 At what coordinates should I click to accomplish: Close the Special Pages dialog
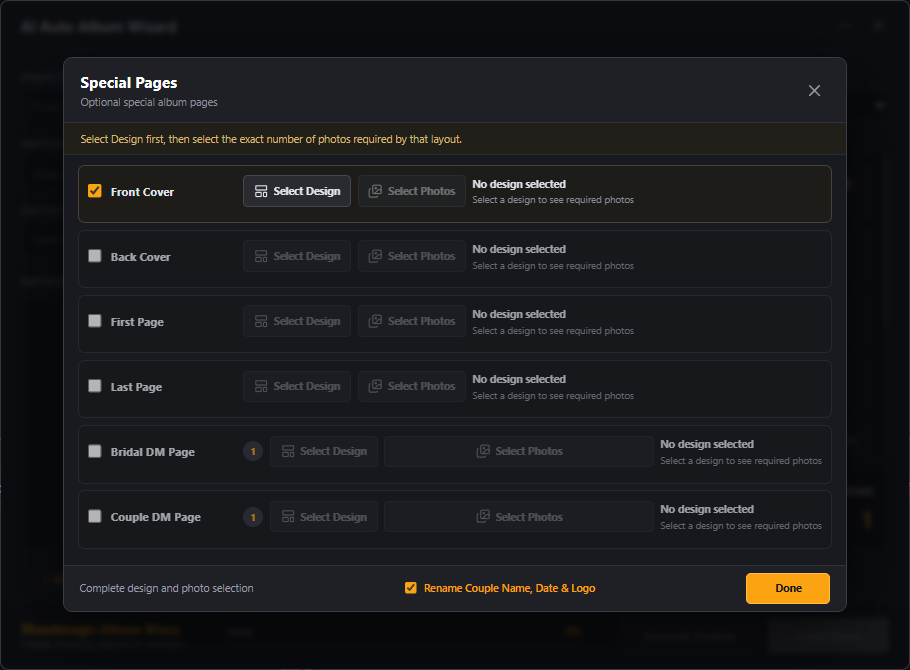(814, 91)
